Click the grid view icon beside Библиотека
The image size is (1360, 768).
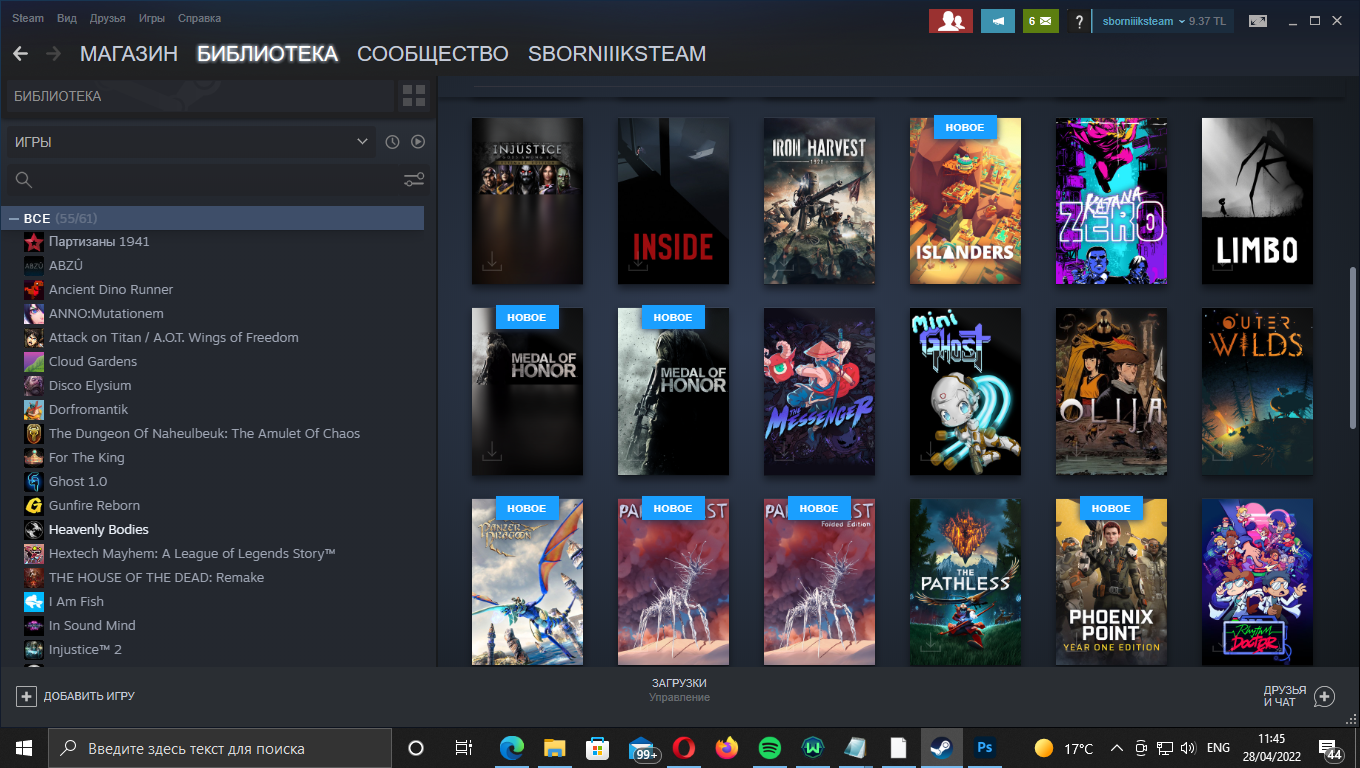pos(413,96)
